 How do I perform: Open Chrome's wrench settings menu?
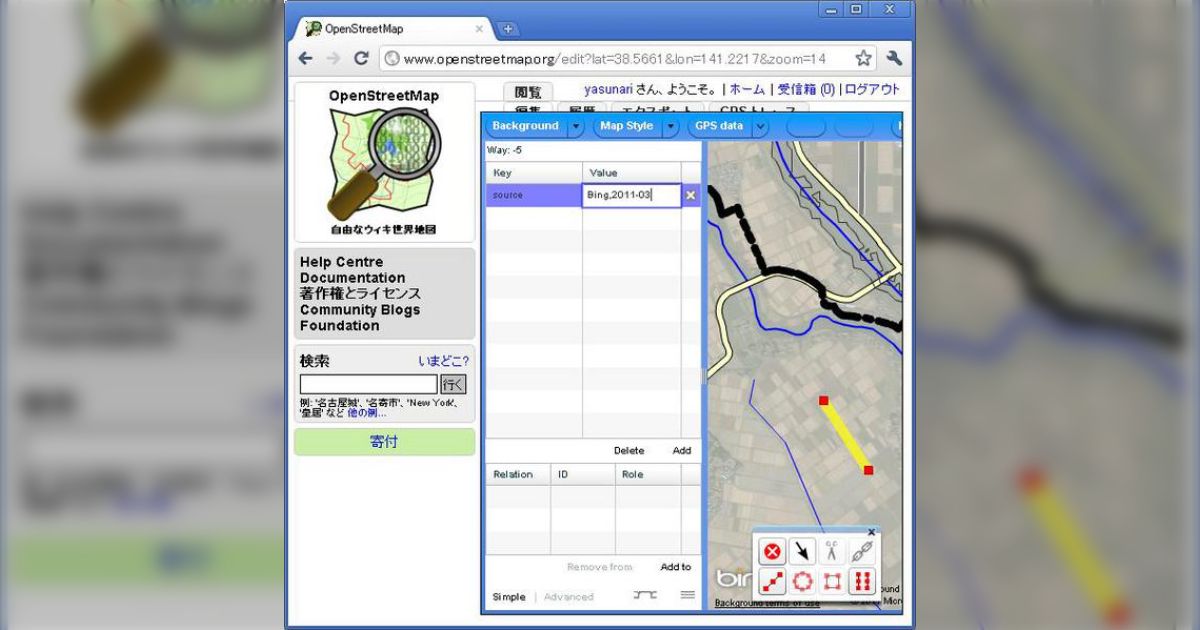pyautogui.click(x=895, y=58)
